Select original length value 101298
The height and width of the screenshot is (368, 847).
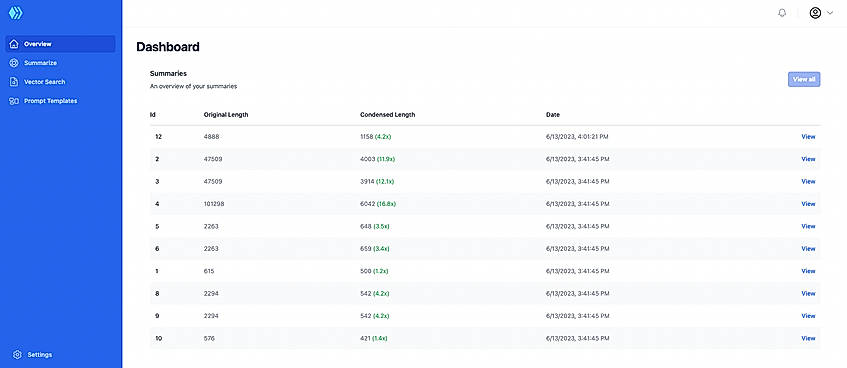pyautogui.click(x=214, y=204)
